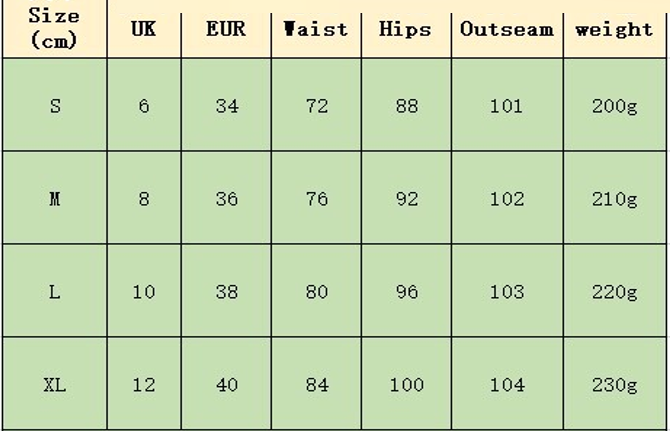Click the XL size row label
Viewport: 670px width, 431px height.
(54, 385)
